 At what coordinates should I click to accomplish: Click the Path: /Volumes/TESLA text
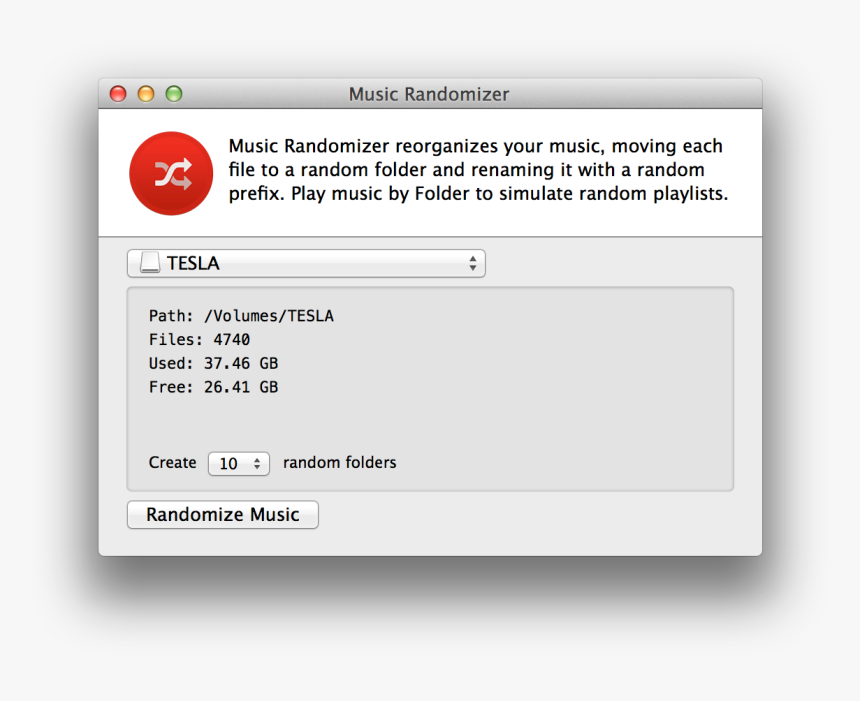(x=241, y=316)
